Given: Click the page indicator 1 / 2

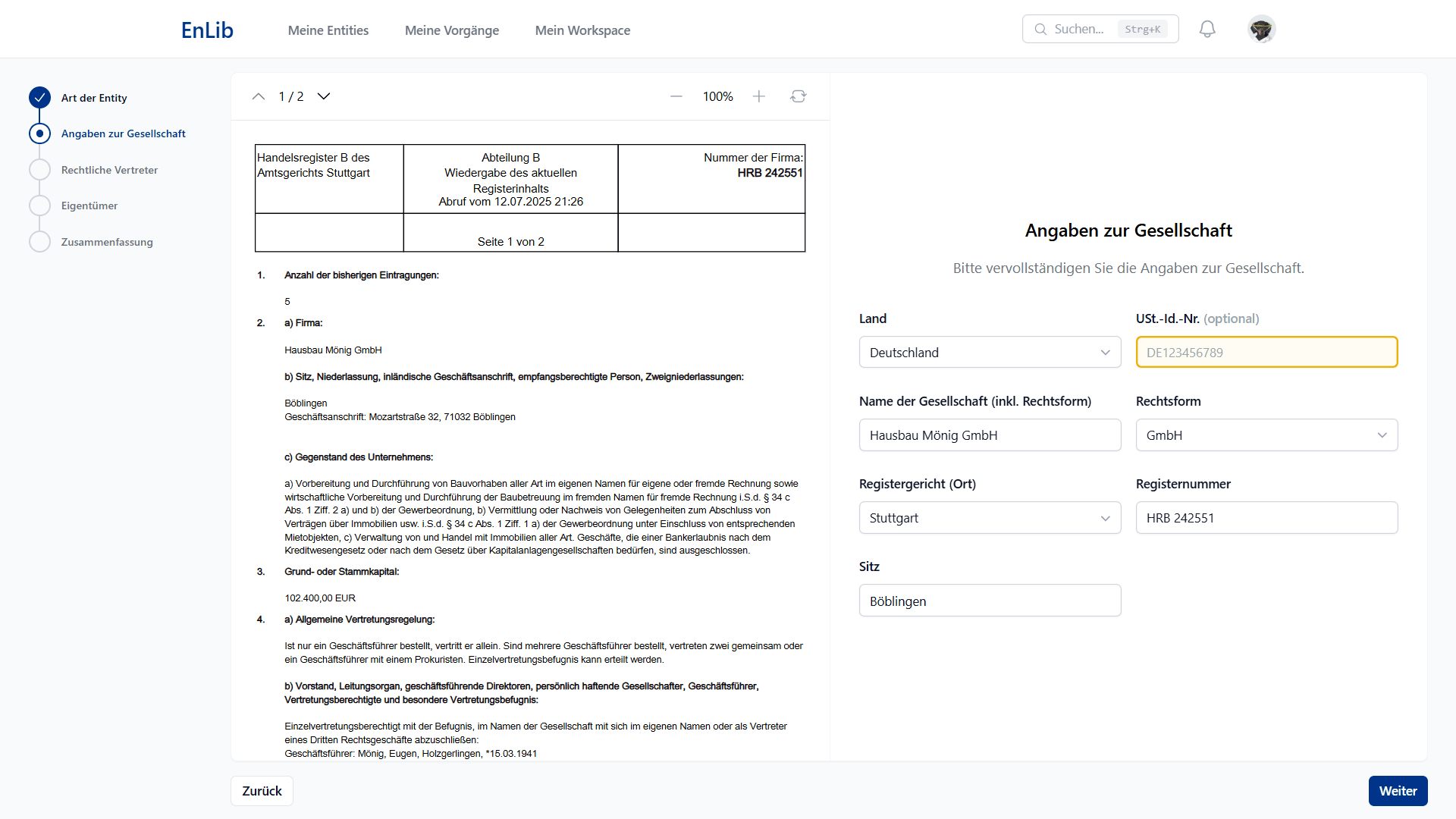Looking at the screenshot, I should click(x=291, y=96).
